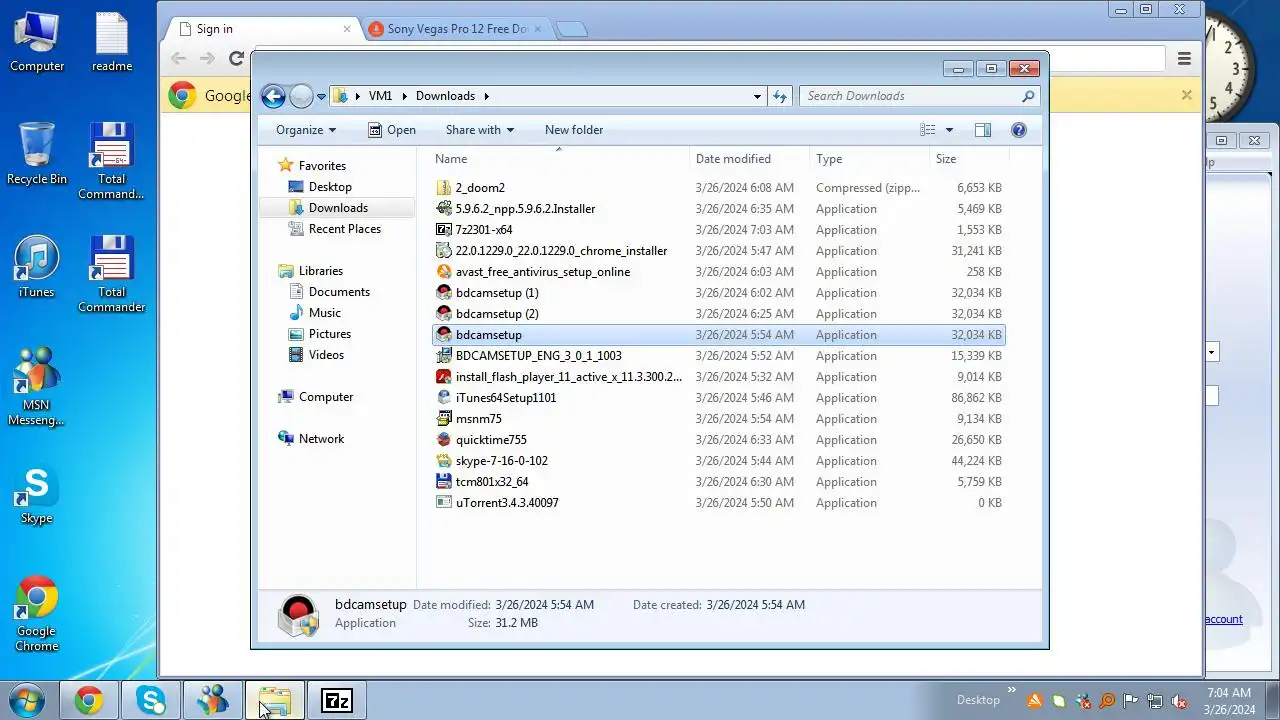Click the Open toolbar button
The height and width of the screenshot is (720, 1280).
click(x=391, y=130)
